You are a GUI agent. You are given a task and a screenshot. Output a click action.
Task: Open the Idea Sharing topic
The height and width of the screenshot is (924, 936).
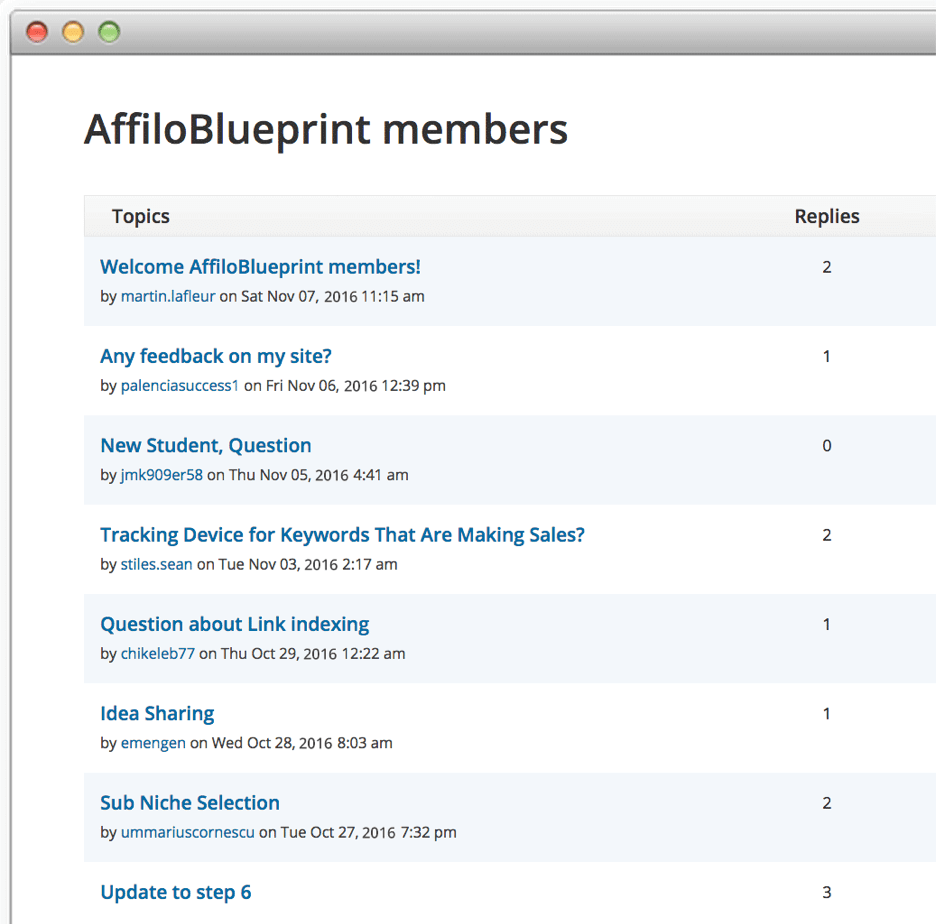click(157, 714)
